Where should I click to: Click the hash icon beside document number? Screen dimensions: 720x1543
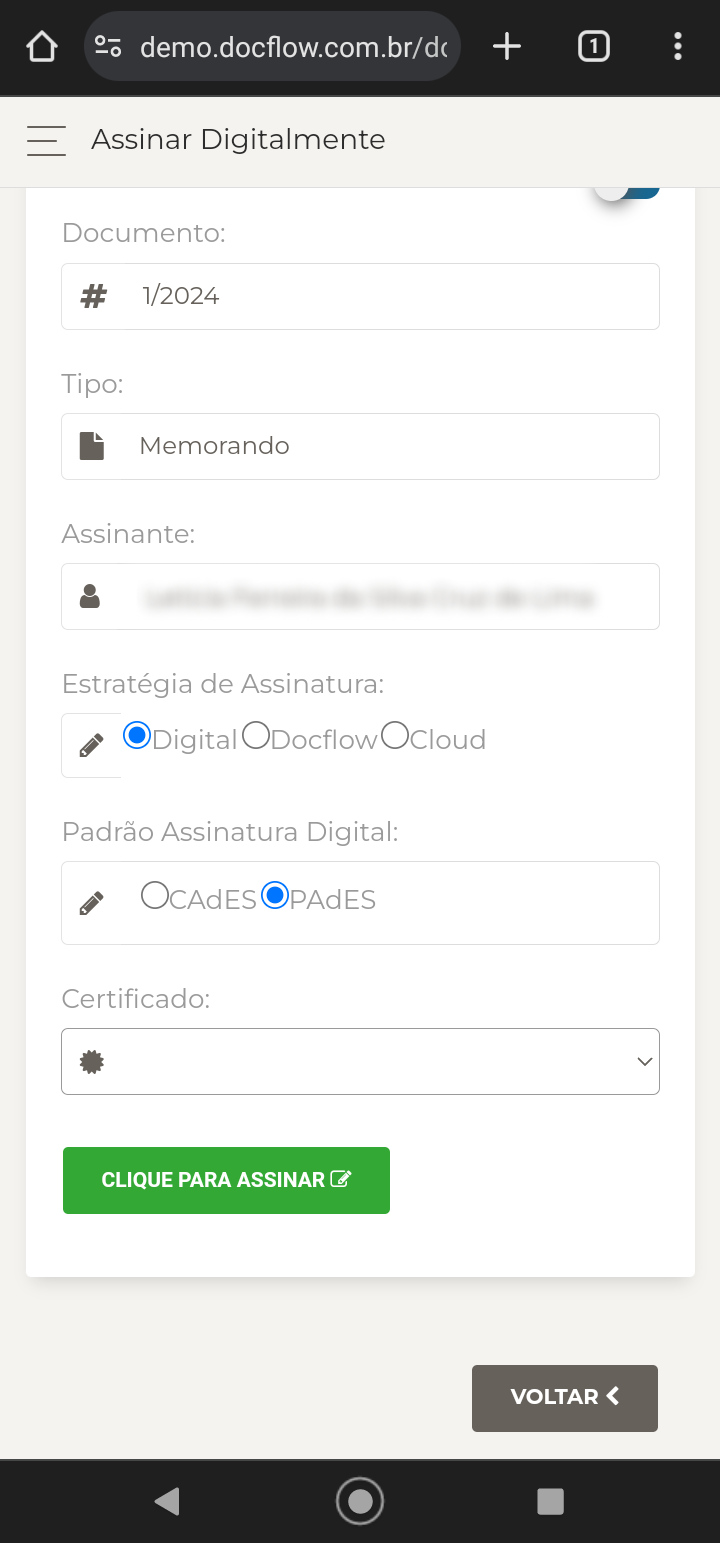pos(93,296)
